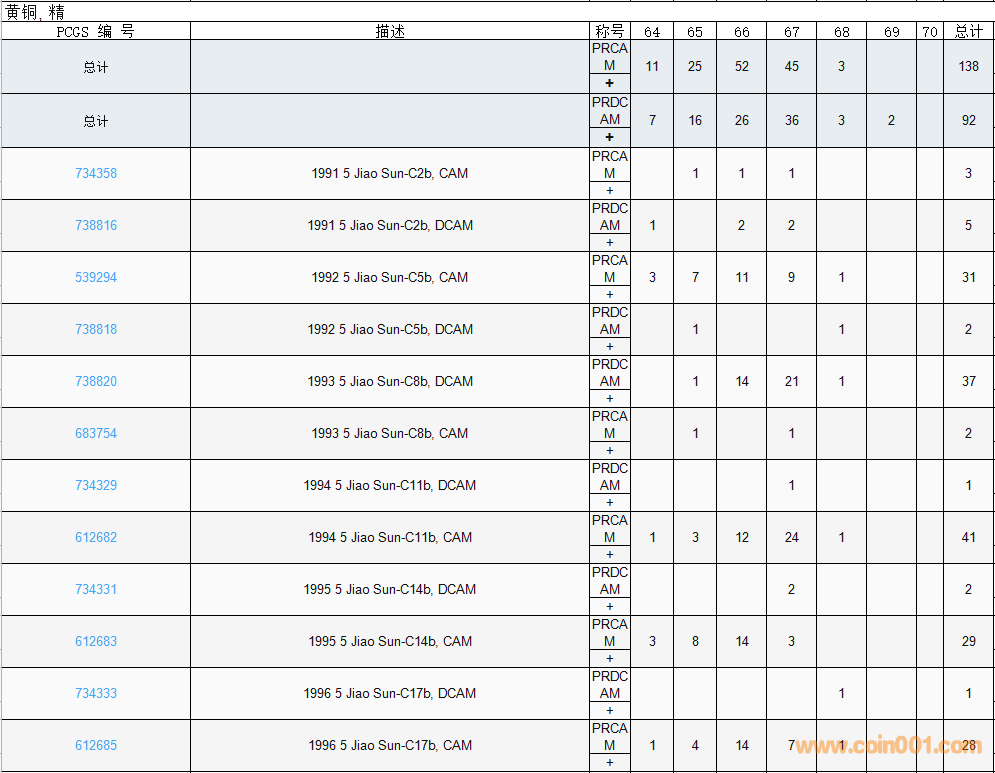
Task: Select the 1992 5 Jiao Sun-C5b, CAM description
Action: point(390,277)
